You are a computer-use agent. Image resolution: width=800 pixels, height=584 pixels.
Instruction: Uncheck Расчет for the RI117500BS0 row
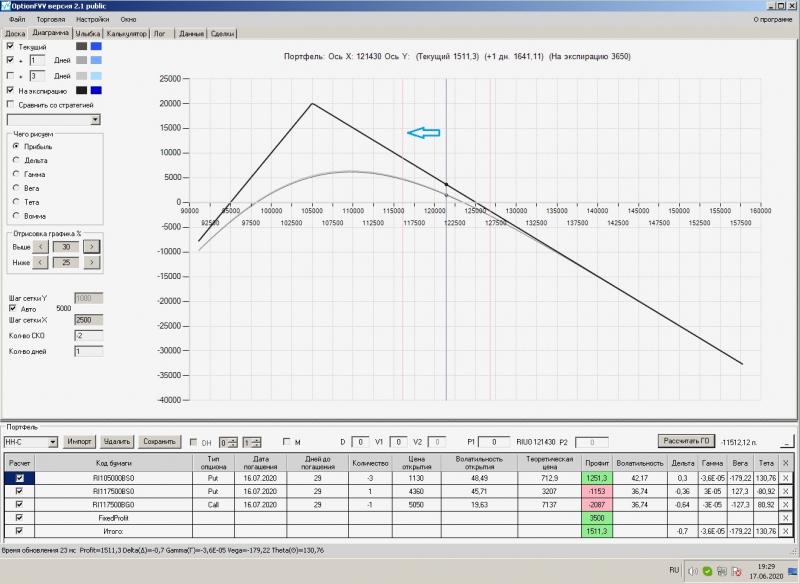[x=19, y=491]
